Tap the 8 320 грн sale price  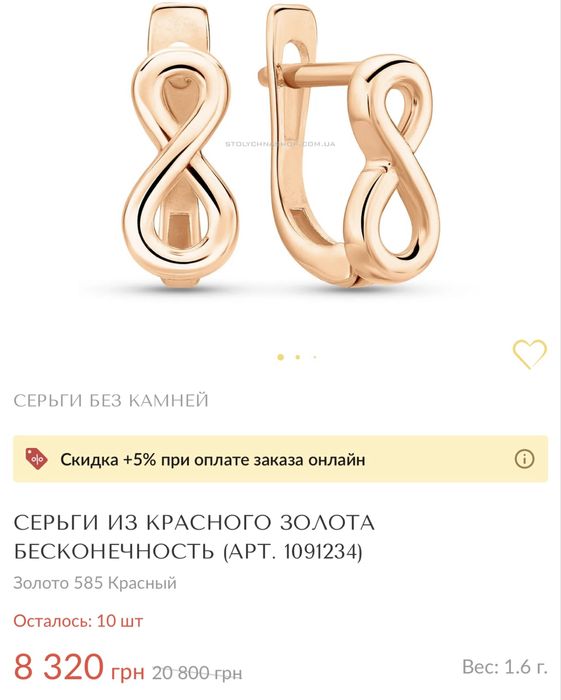click(x=79, y=667)
